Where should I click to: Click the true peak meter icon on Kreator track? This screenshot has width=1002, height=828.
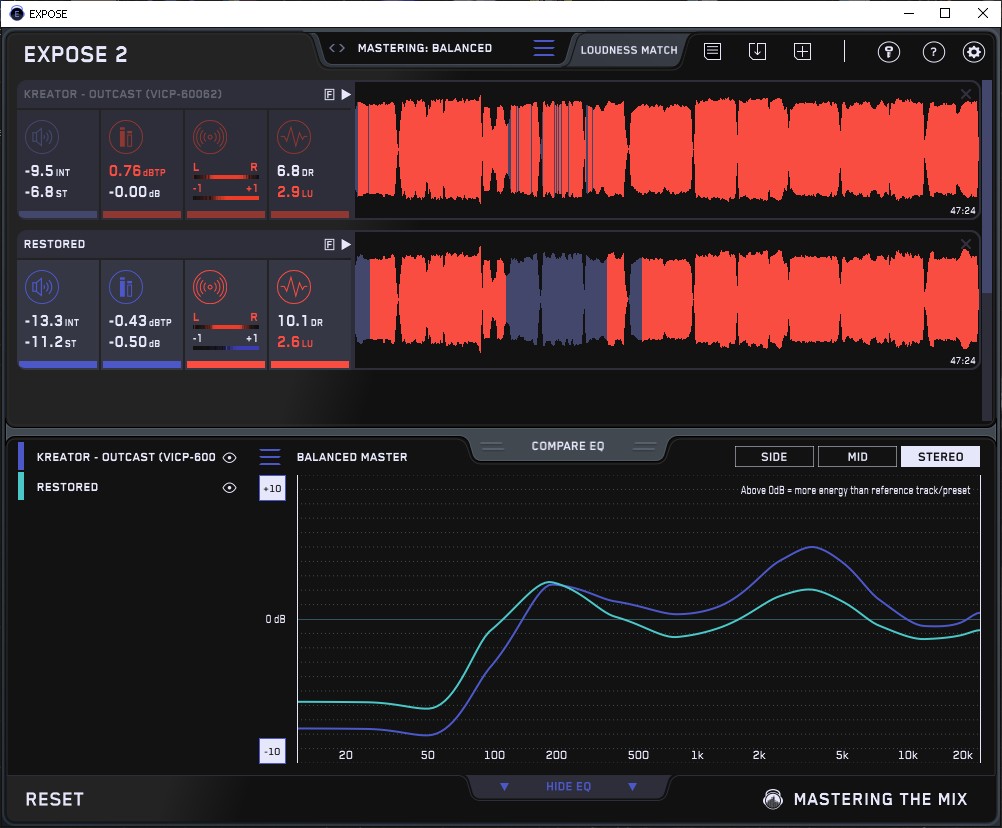pyautogui.click(x=125, y=137)
